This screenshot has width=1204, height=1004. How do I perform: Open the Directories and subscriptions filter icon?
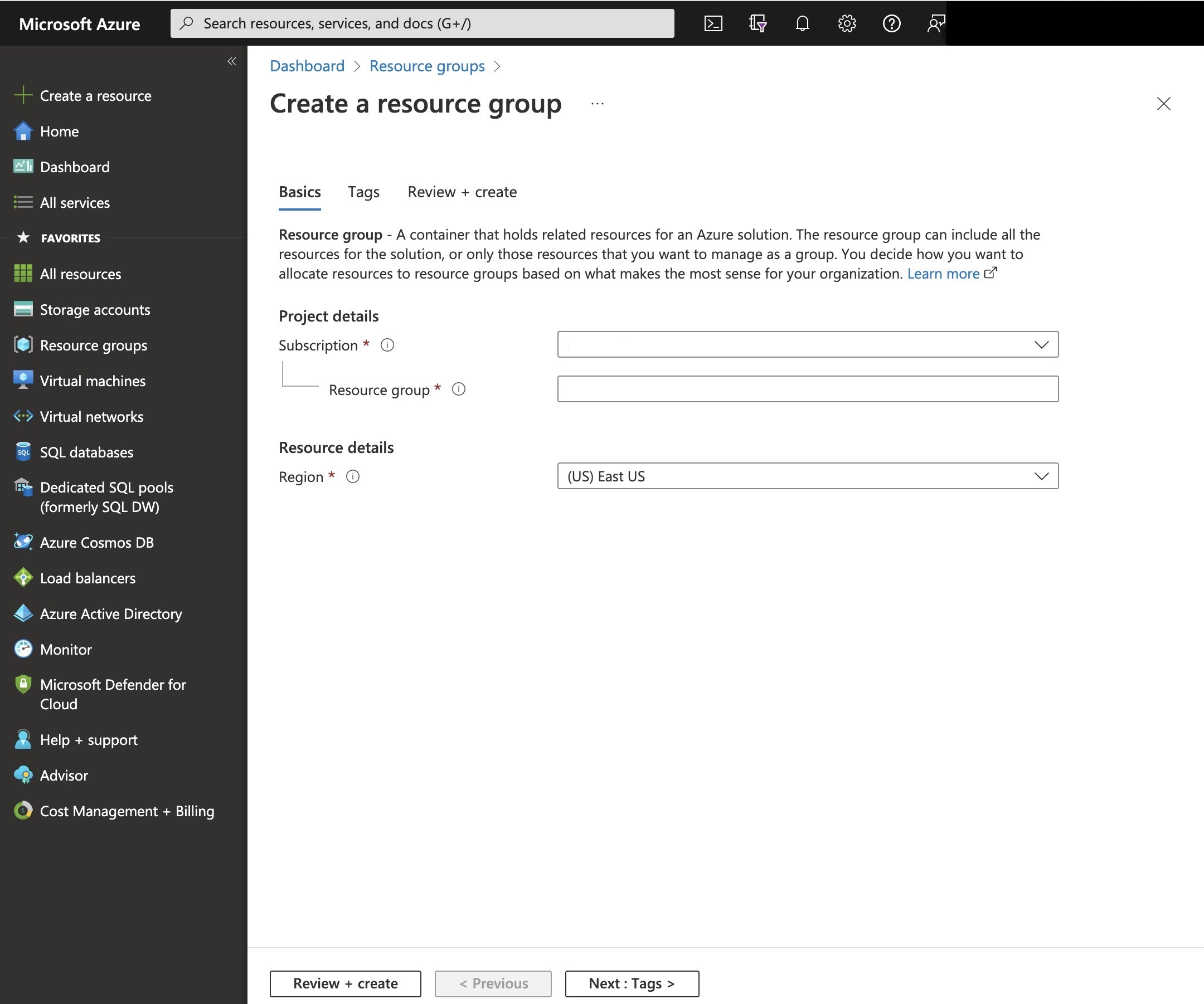coord(758,23)
